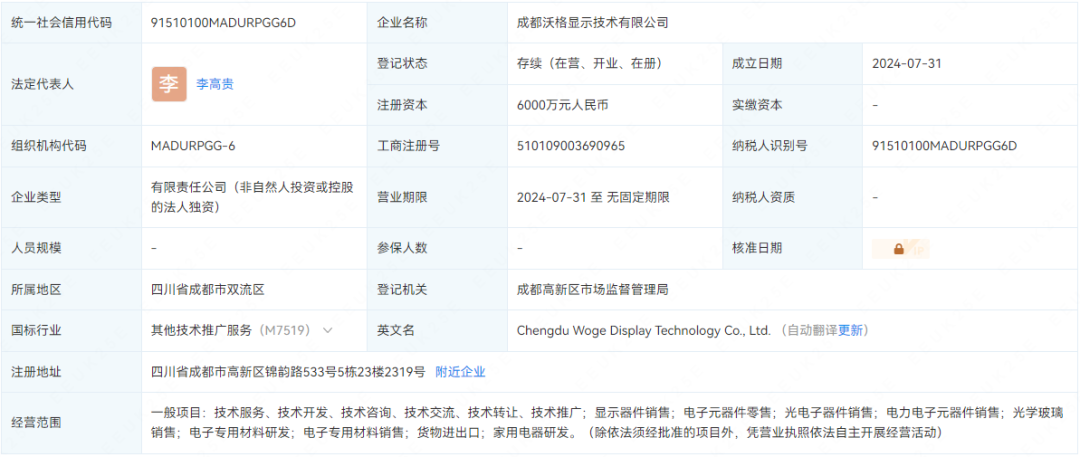Click the （自动翻译 note text
The image size is (1080, 457).
807,330
